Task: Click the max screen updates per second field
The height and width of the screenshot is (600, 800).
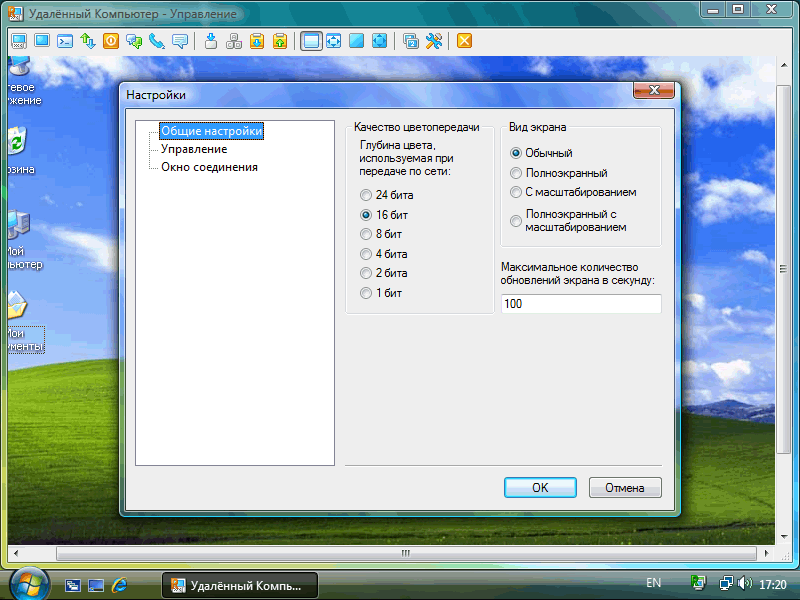Action: click(580, 304)
